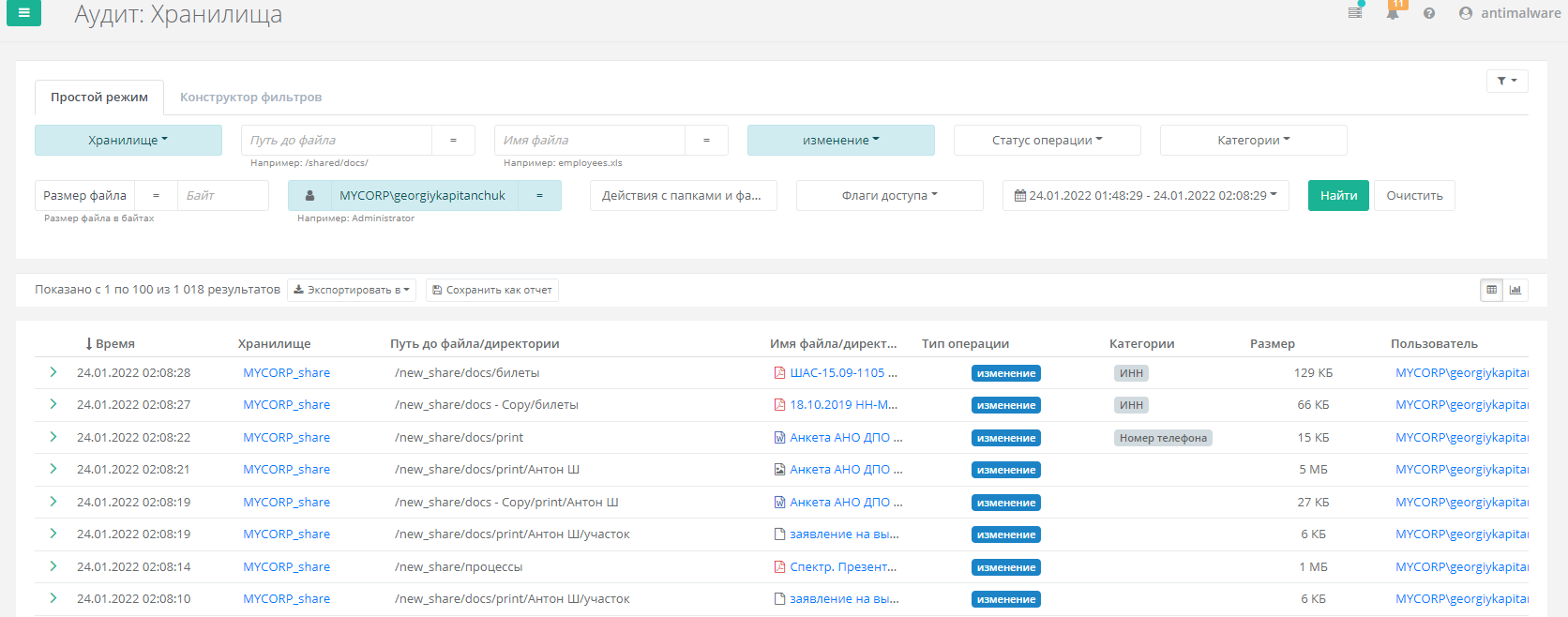Open the hamburger sidebar menu

click(23, 13)
